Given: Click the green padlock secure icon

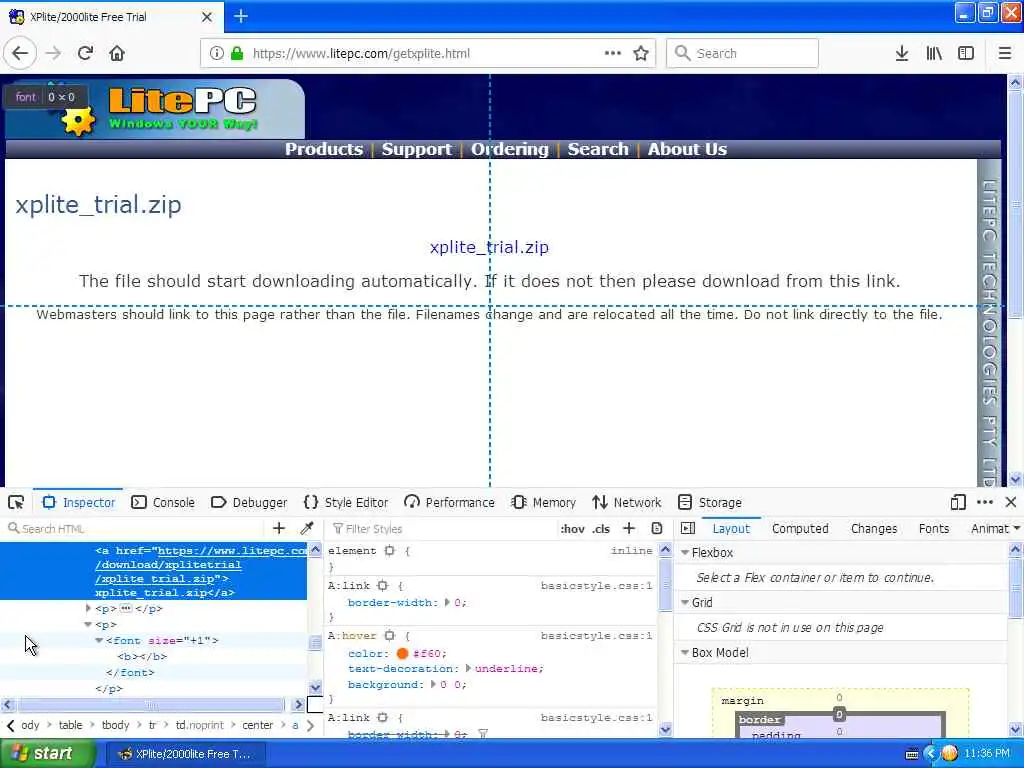Looking at the screenshot, I should 237,54.
